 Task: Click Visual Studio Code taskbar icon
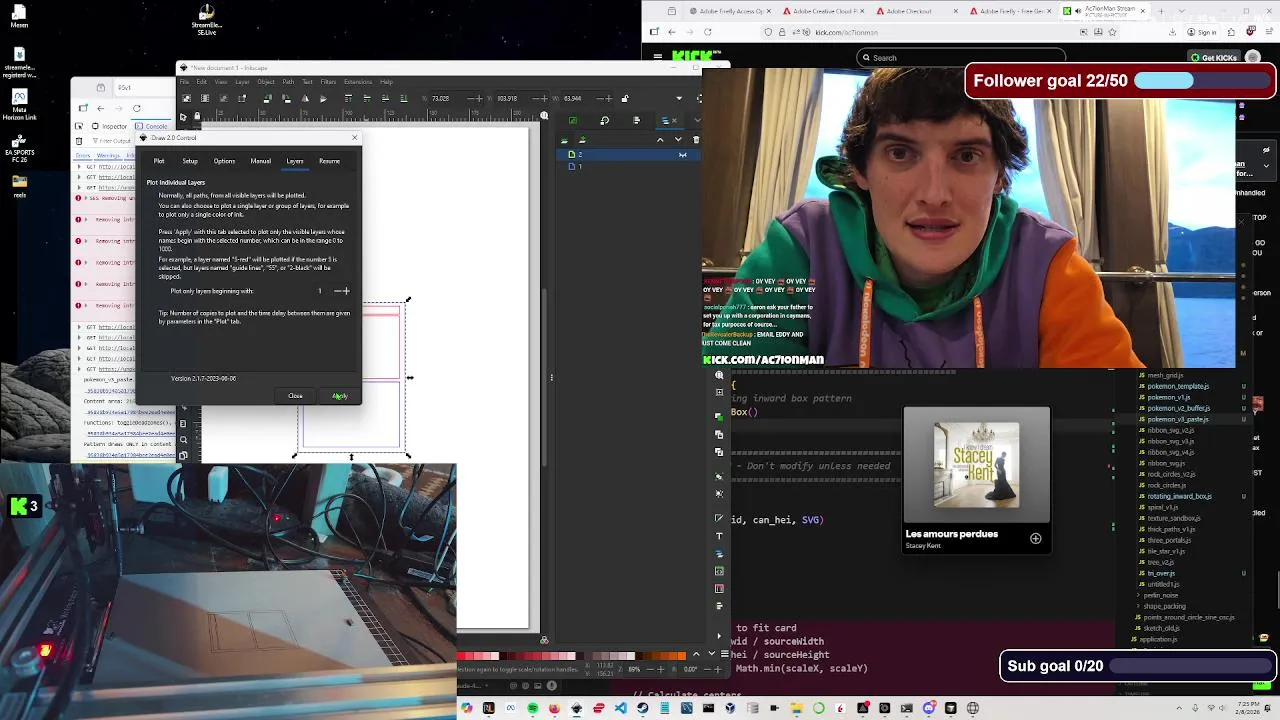[x=620, y=708]
